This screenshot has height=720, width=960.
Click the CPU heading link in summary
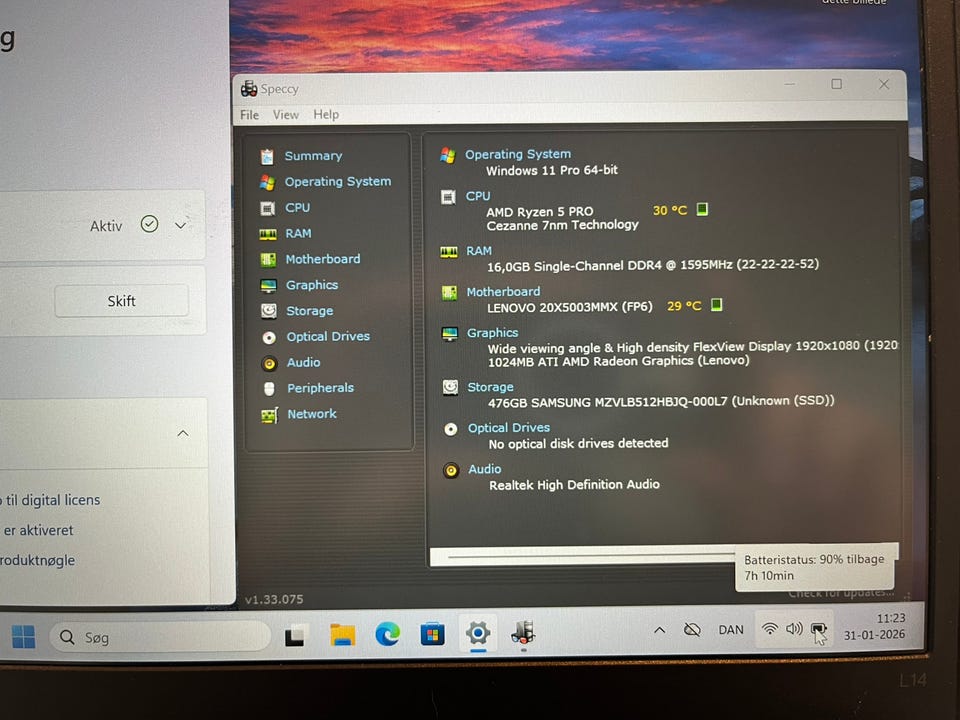478,196
